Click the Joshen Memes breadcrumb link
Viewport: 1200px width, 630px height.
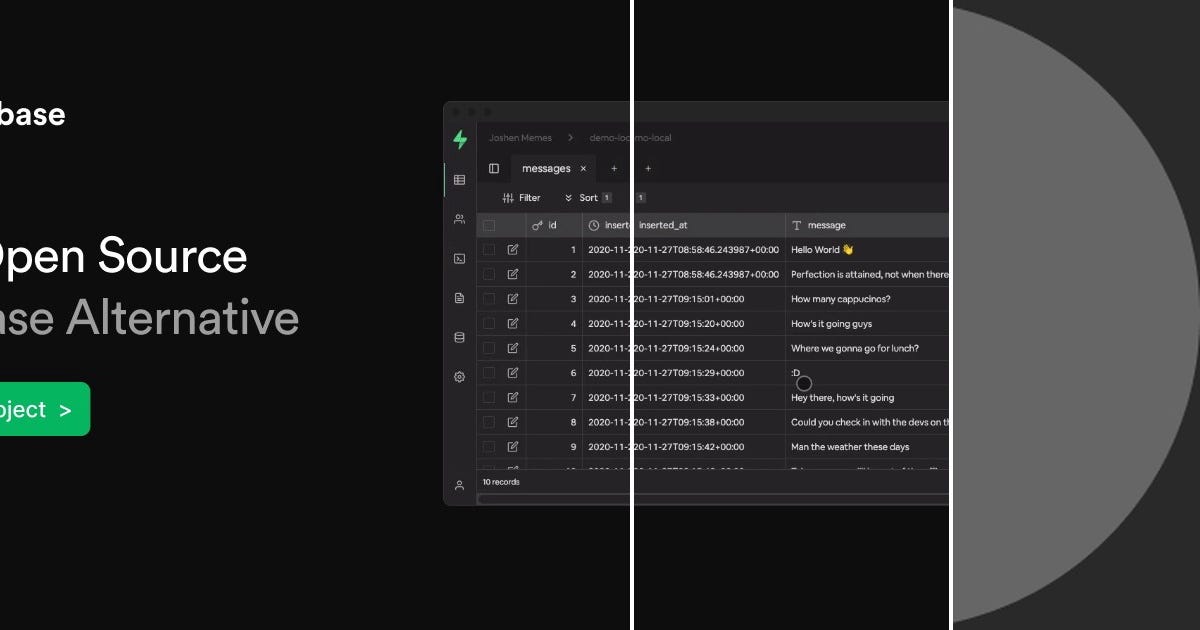(521, 137)
